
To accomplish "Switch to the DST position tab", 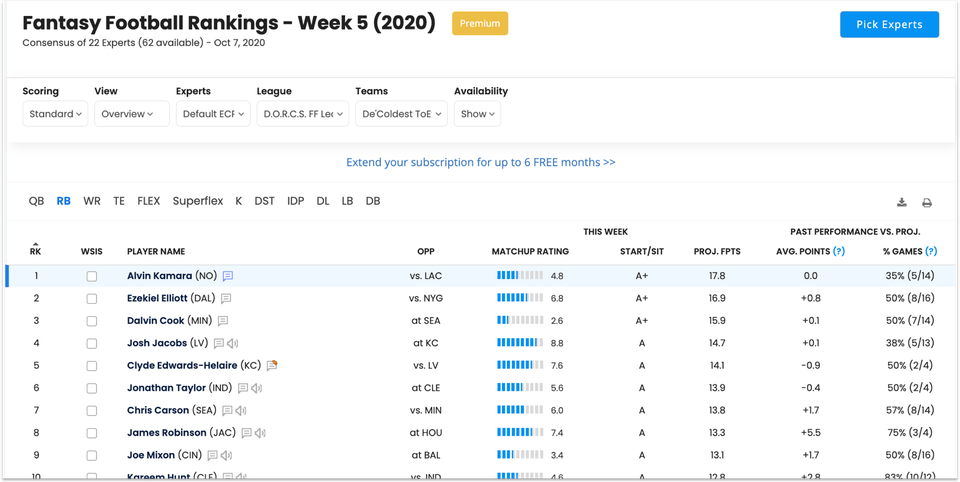I will tap(264, 201).
